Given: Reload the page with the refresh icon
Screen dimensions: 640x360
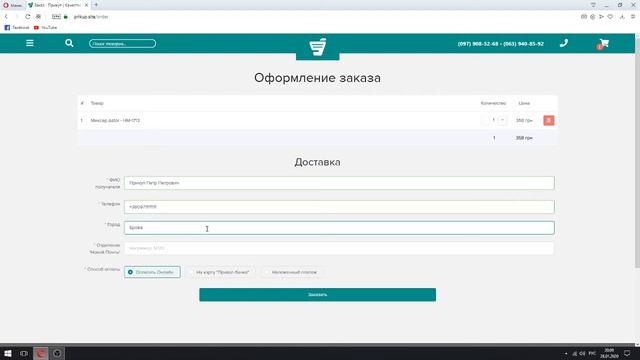Looking at the screenshot, I should click(27, 17).
